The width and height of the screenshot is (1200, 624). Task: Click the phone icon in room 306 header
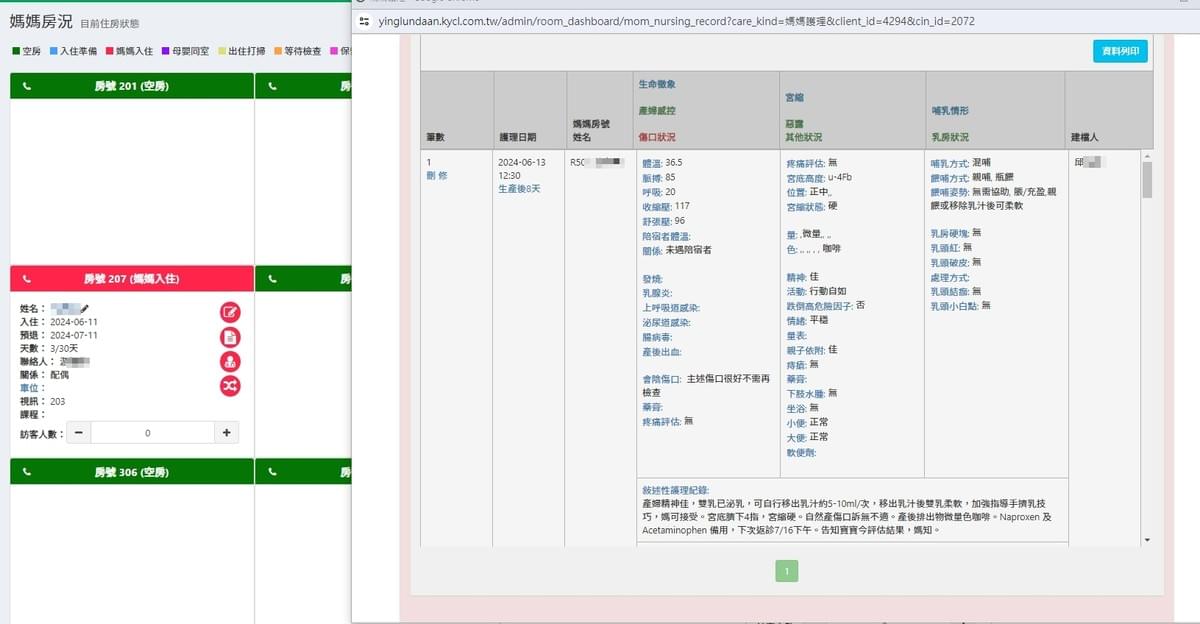click(x=27, y=471)
